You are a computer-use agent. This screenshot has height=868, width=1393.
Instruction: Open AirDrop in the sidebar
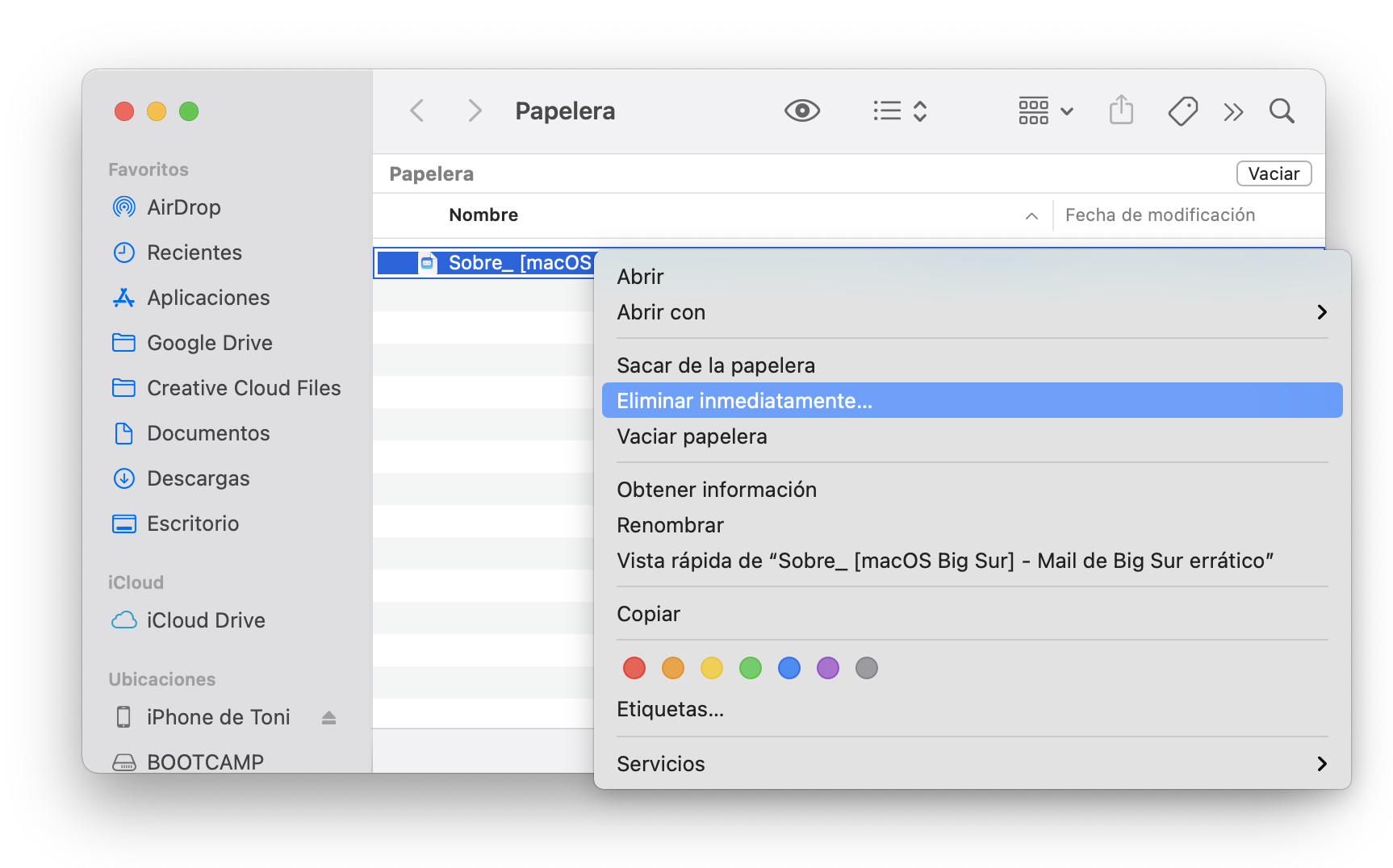(x=183, y=207)
